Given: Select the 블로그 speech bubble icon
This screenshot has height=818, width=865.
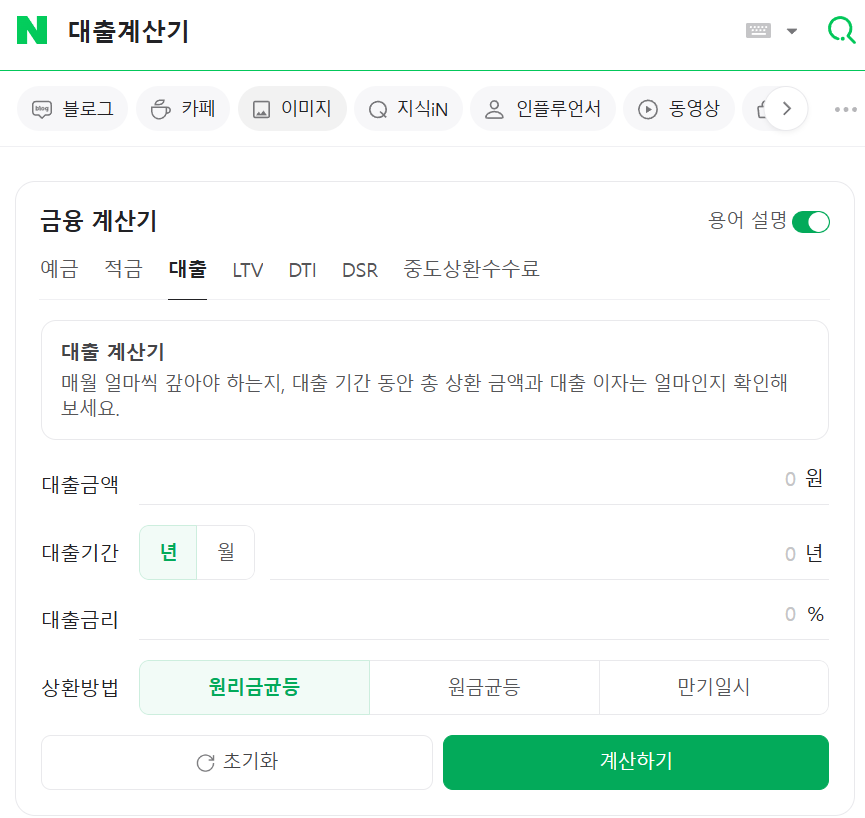Looking at the screenshot, I should (41, 110).
